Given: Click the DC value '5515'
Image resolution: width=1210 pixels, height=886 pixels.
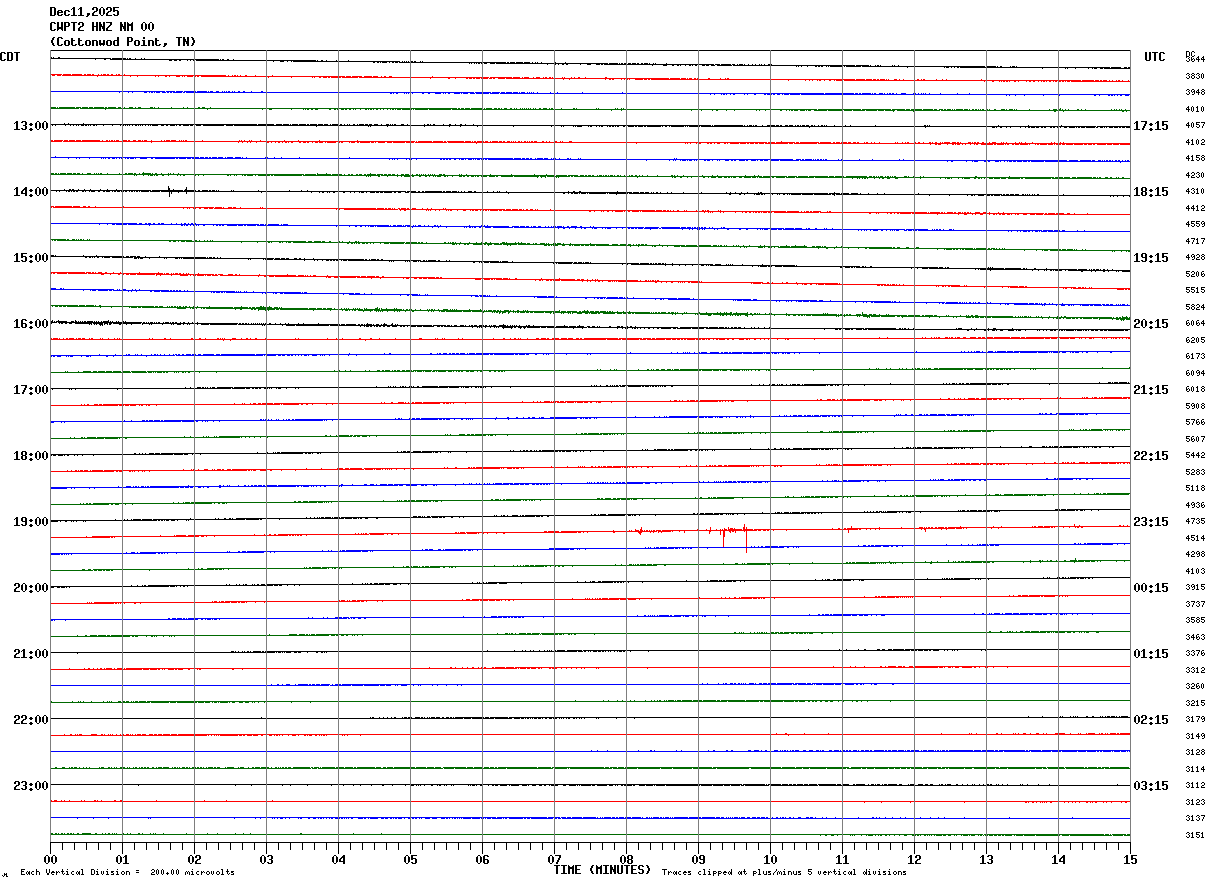Looking at the screenshot, I should [x=1195, y=291].
